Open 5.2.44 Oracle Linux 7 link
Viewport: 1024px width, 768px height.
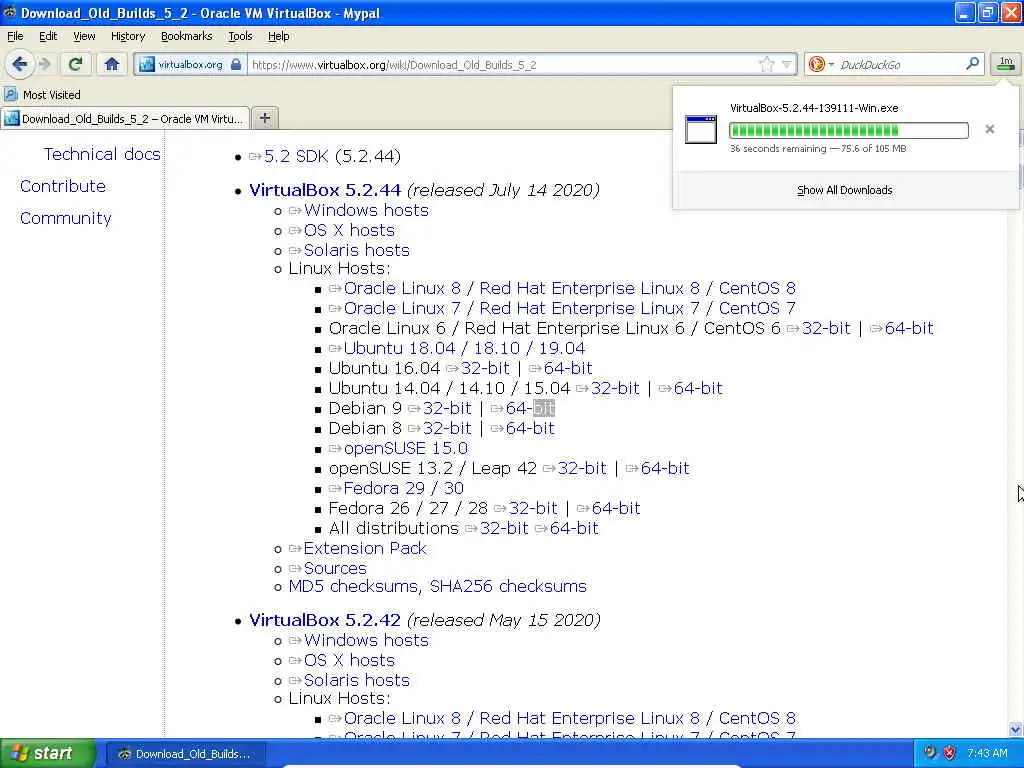pyautogui.click(x=569, y=308)
